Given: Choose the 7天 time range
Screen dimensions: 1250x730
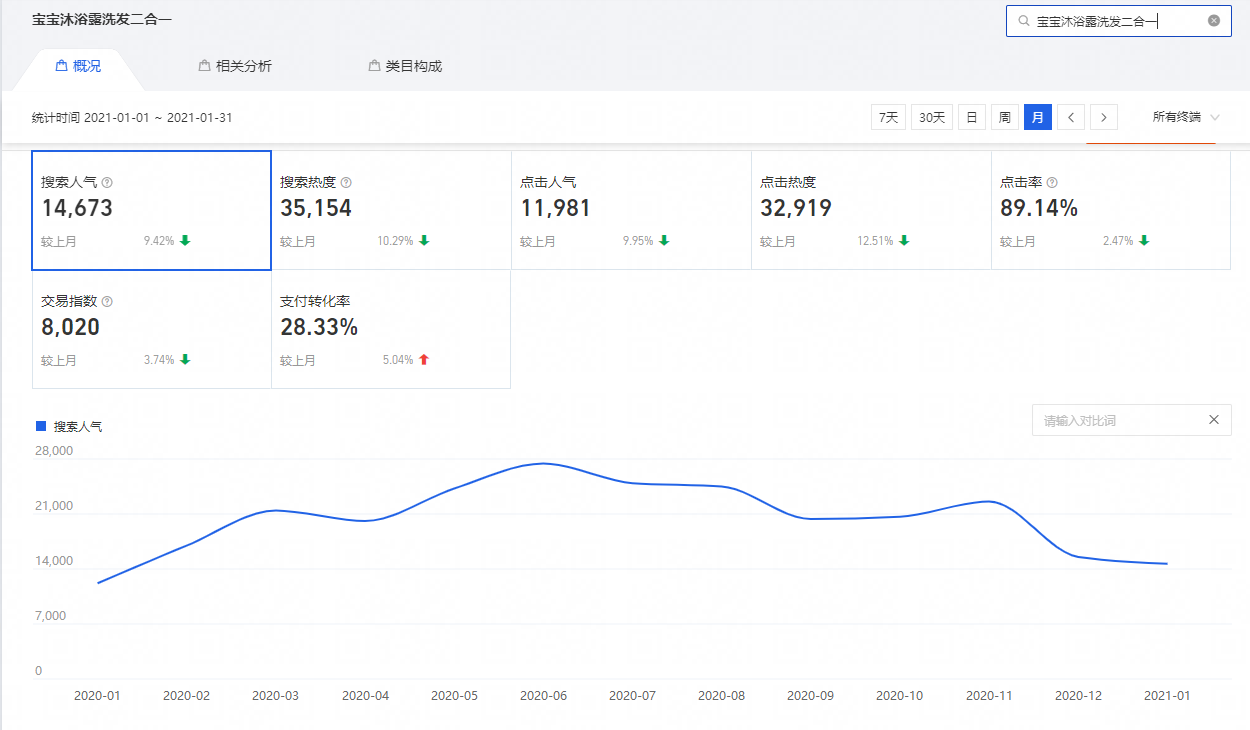Looking at the screenshot, I should pos(888,118).
